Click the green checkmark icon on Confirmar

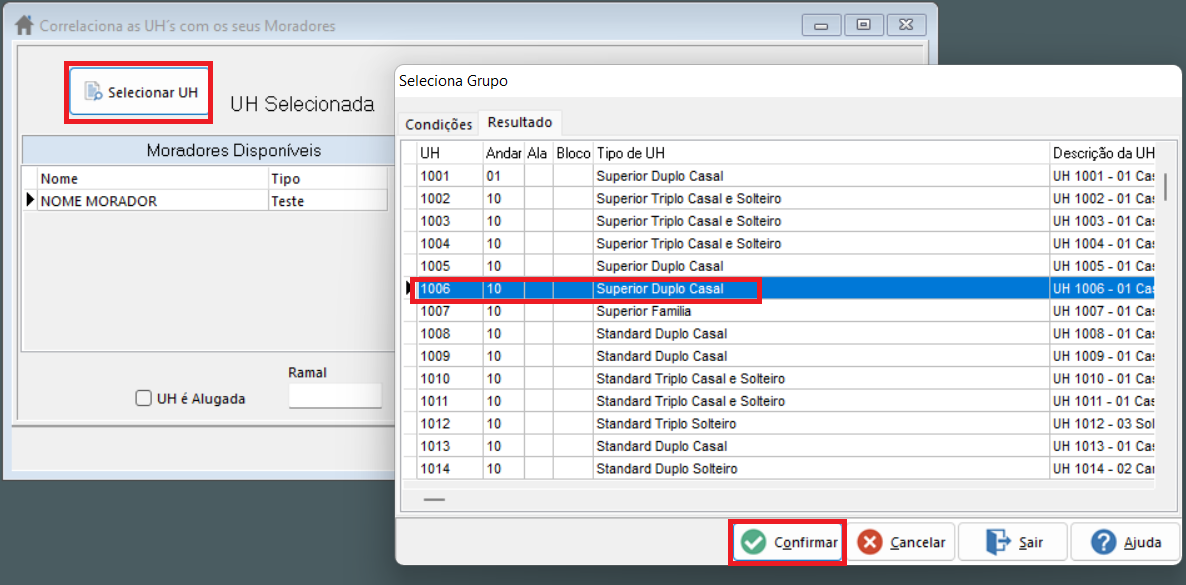coord(754,542)
